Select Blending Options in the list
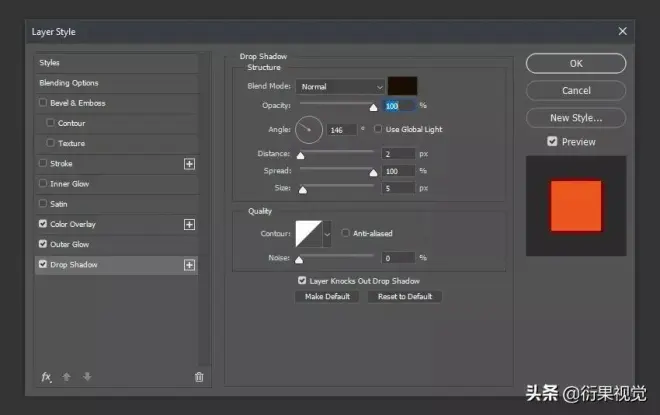Screen dimensions: 660x415 117,83
